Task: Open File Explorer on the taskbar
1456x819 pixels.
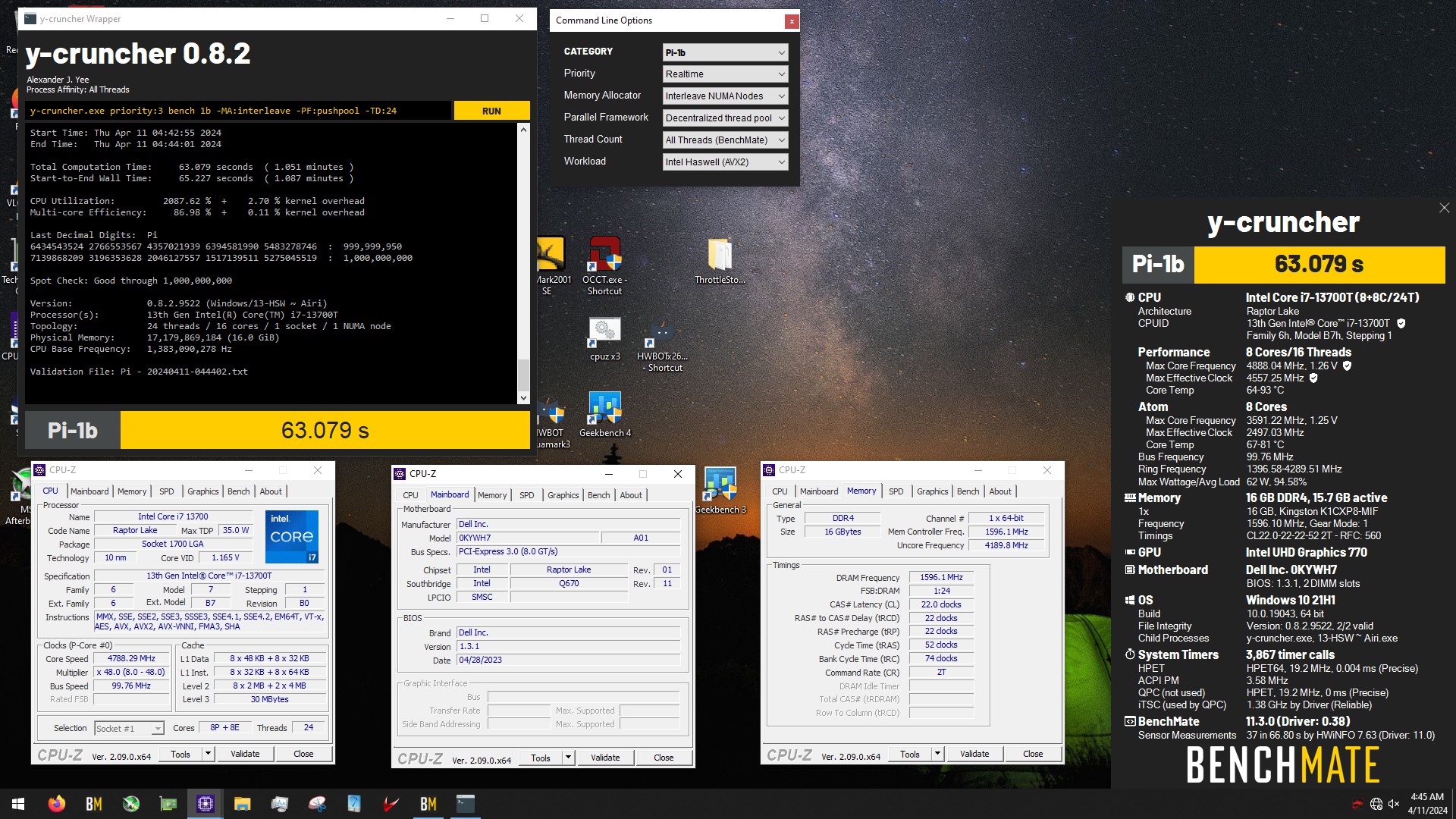Action: point(242,804)
